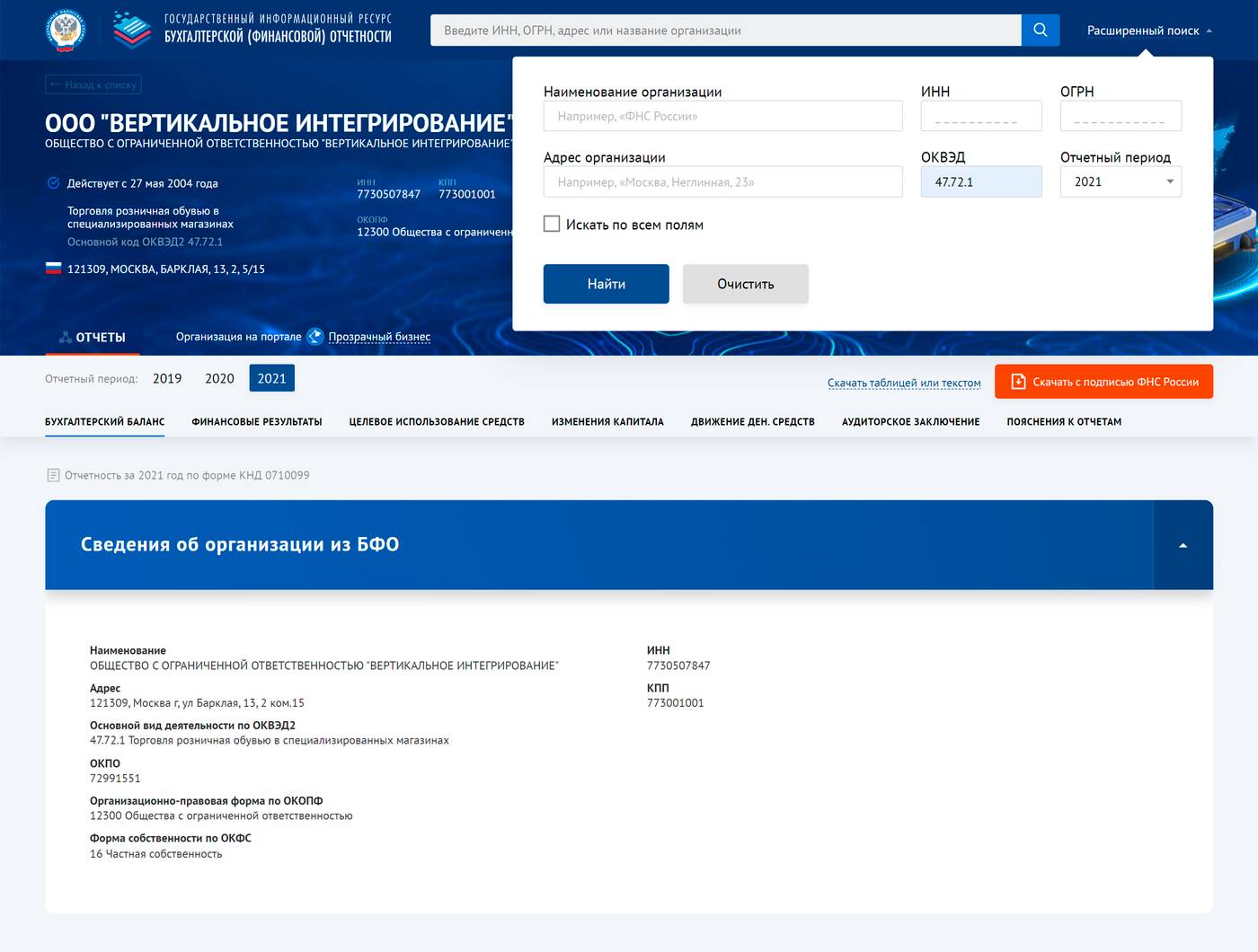Click the document icon on orange download button

click(x=1018, y=382)
